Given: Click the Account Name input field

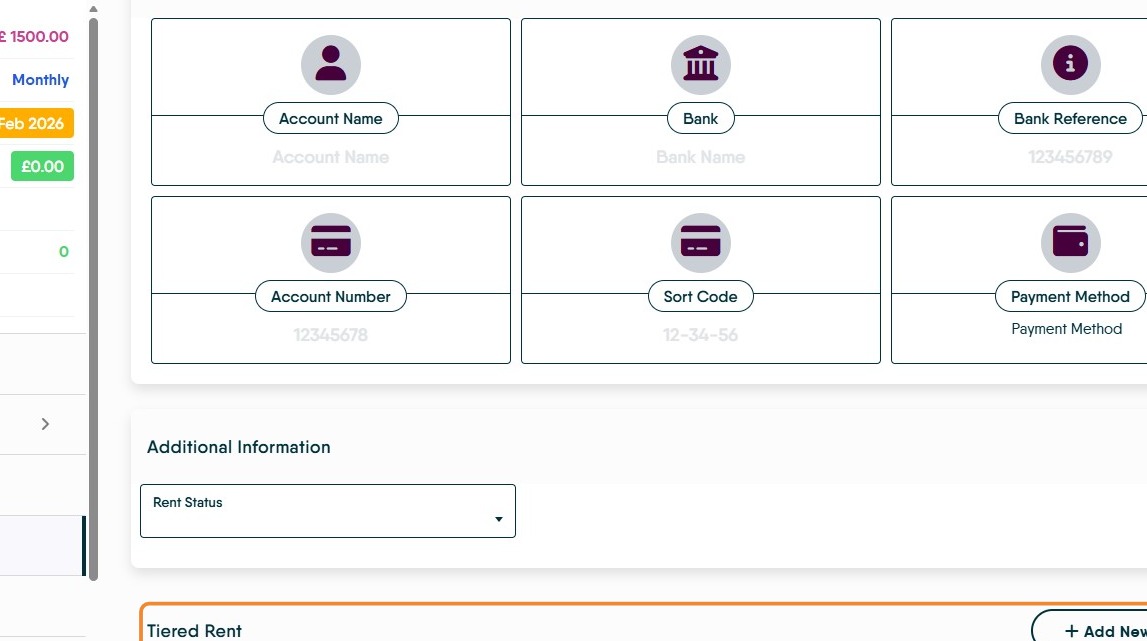Looking at the screenshot, I should click(331, 157).
